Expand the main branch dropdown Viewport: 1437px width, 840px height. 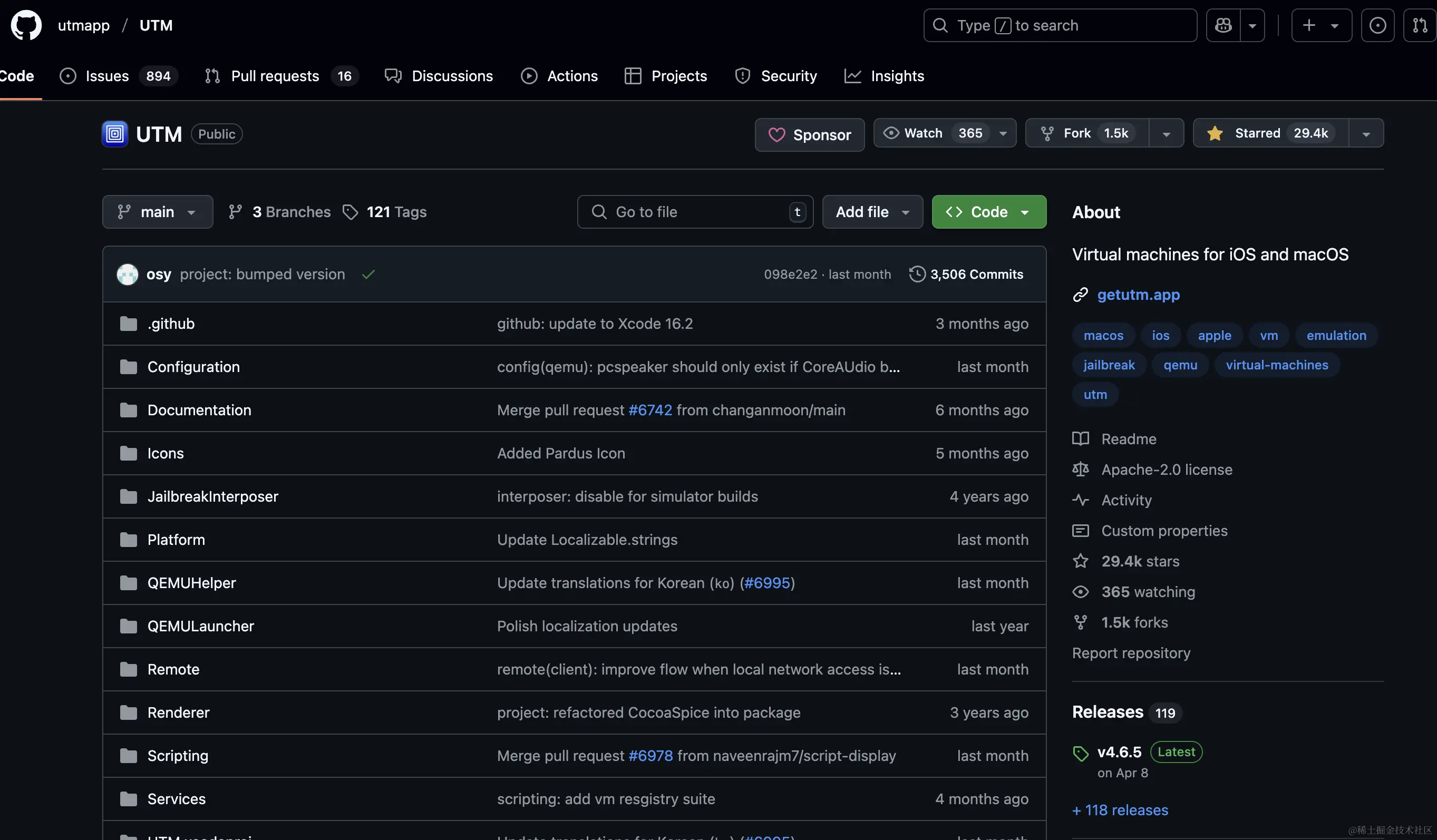click(158, 212)
